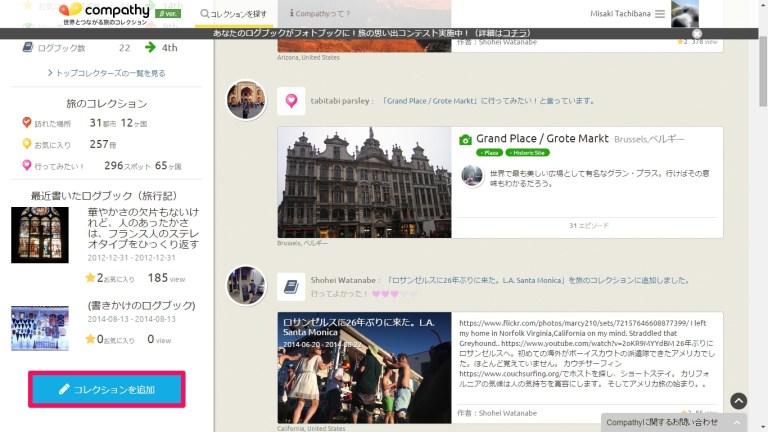Open Shohei Watanabe's avatar

[246, 285]
